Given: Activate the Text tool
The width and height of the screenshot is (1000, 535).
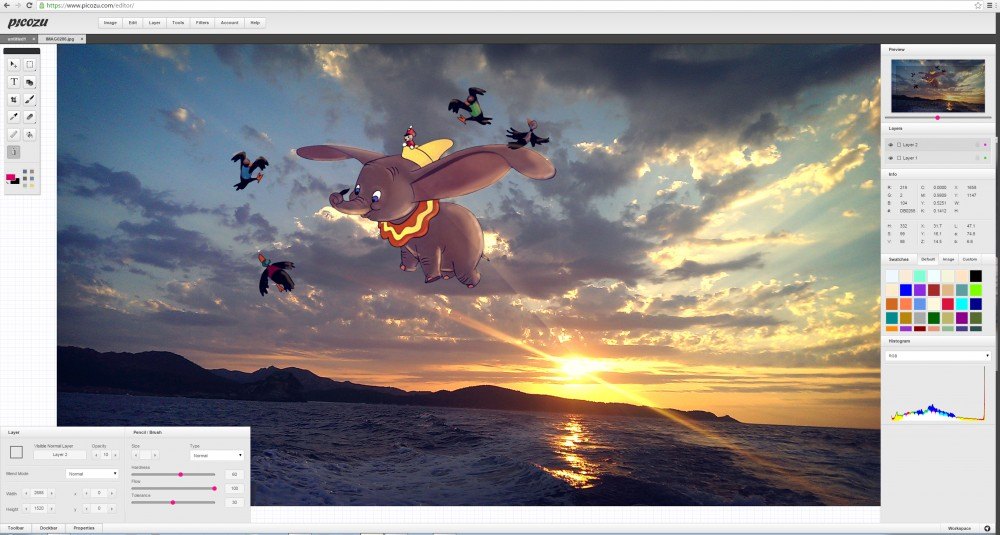Looking at the screenshot, I should coord(14,82).
